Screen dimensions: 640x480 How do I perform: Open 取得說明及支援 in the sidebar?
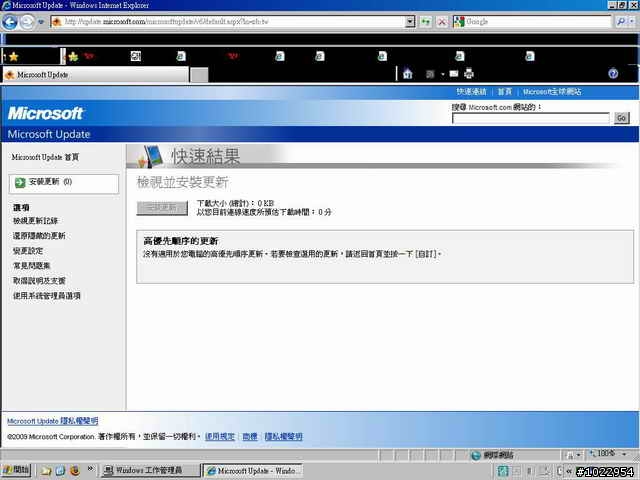pyautogui.click(x=39, y=281)
